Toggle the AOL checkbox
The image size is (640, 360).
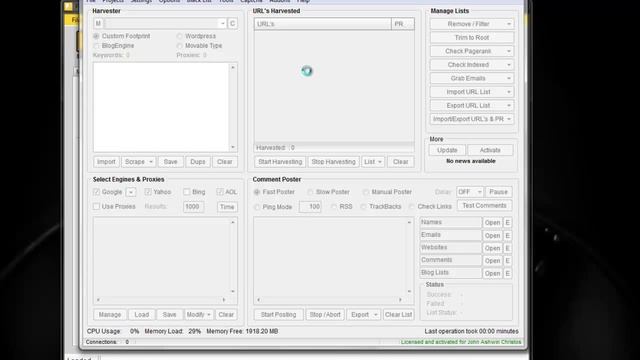220,192
